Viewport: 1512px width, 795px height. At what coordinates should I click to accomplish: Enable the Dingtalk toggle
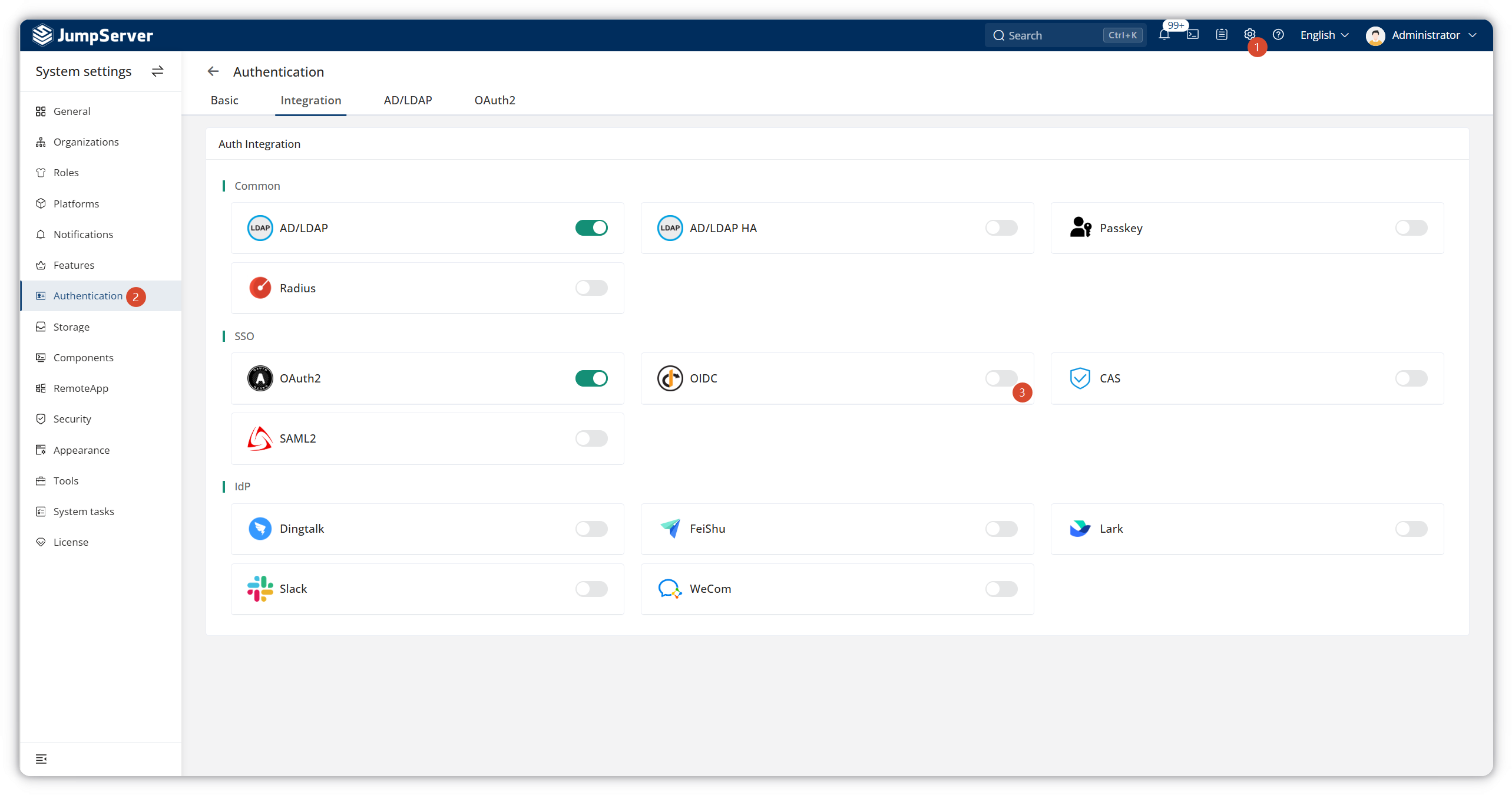coord(591,529)
